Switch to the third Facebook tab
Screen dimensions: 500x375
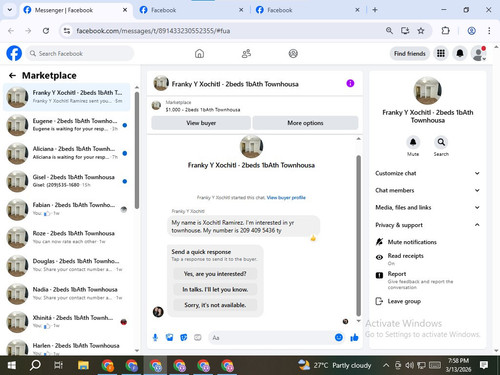308,10
